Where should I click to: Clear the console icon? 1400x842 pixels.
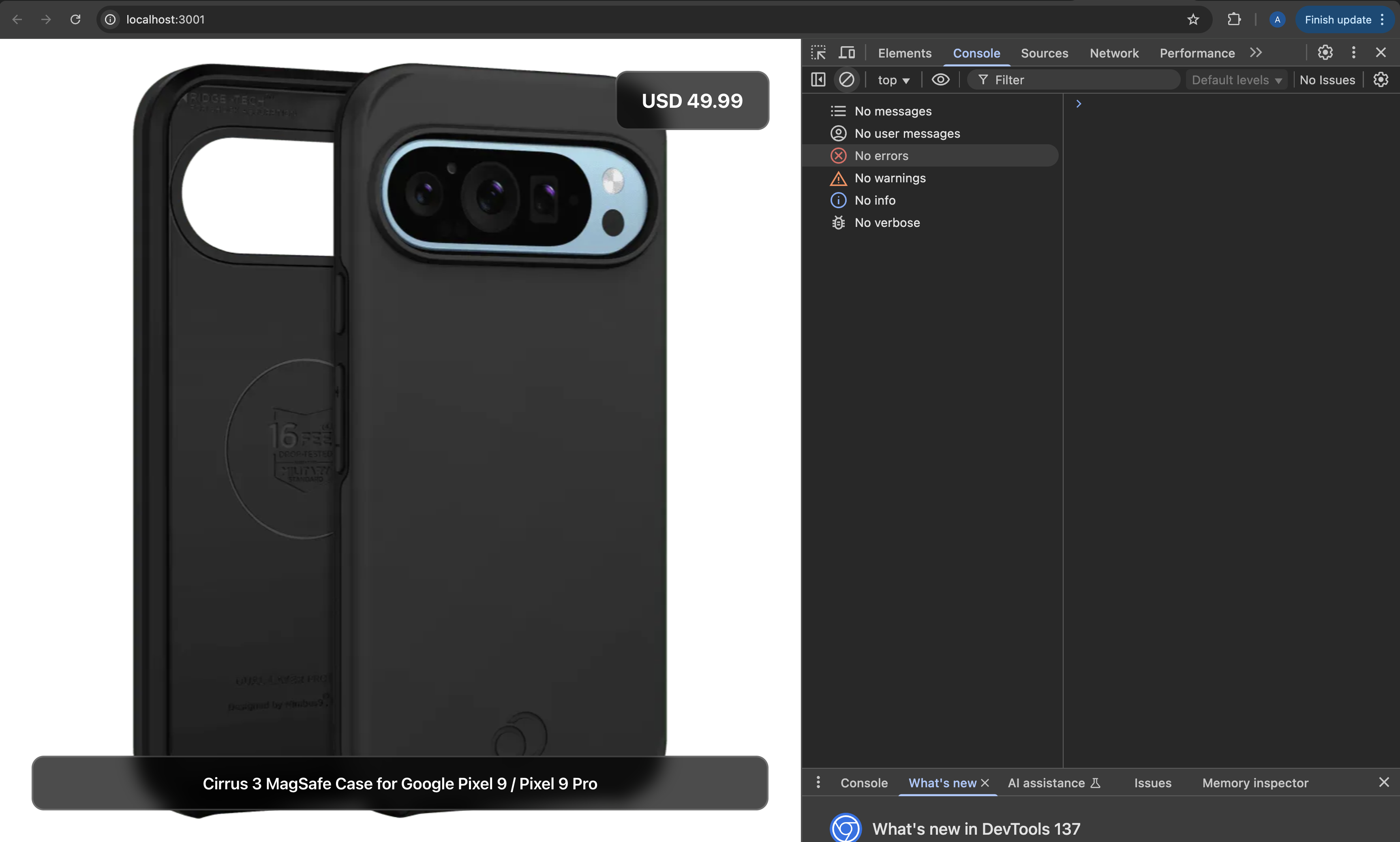point(846,79)
